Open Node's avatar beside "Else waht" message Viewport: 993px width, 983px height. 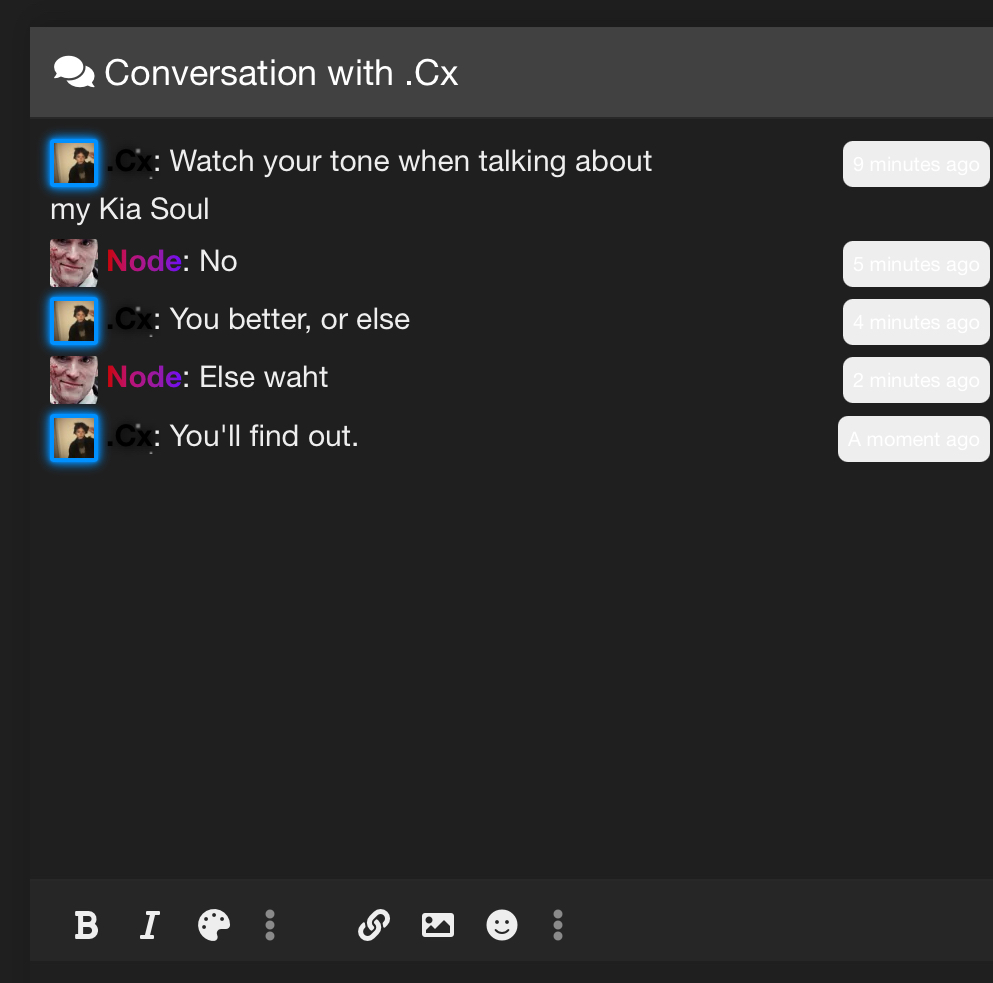point(74,379)
